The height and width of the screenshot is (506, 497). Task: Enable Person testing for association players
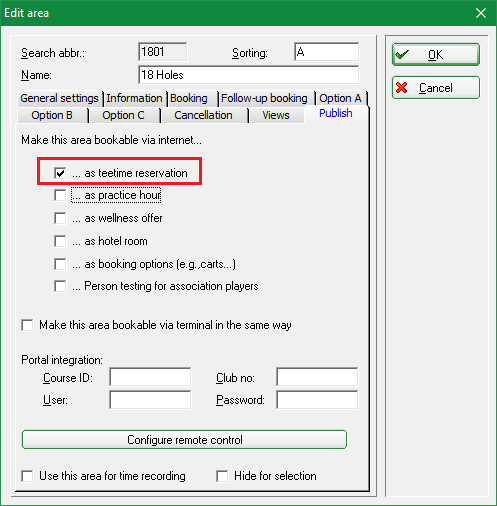pyautogui.click(x=60, y=286)
